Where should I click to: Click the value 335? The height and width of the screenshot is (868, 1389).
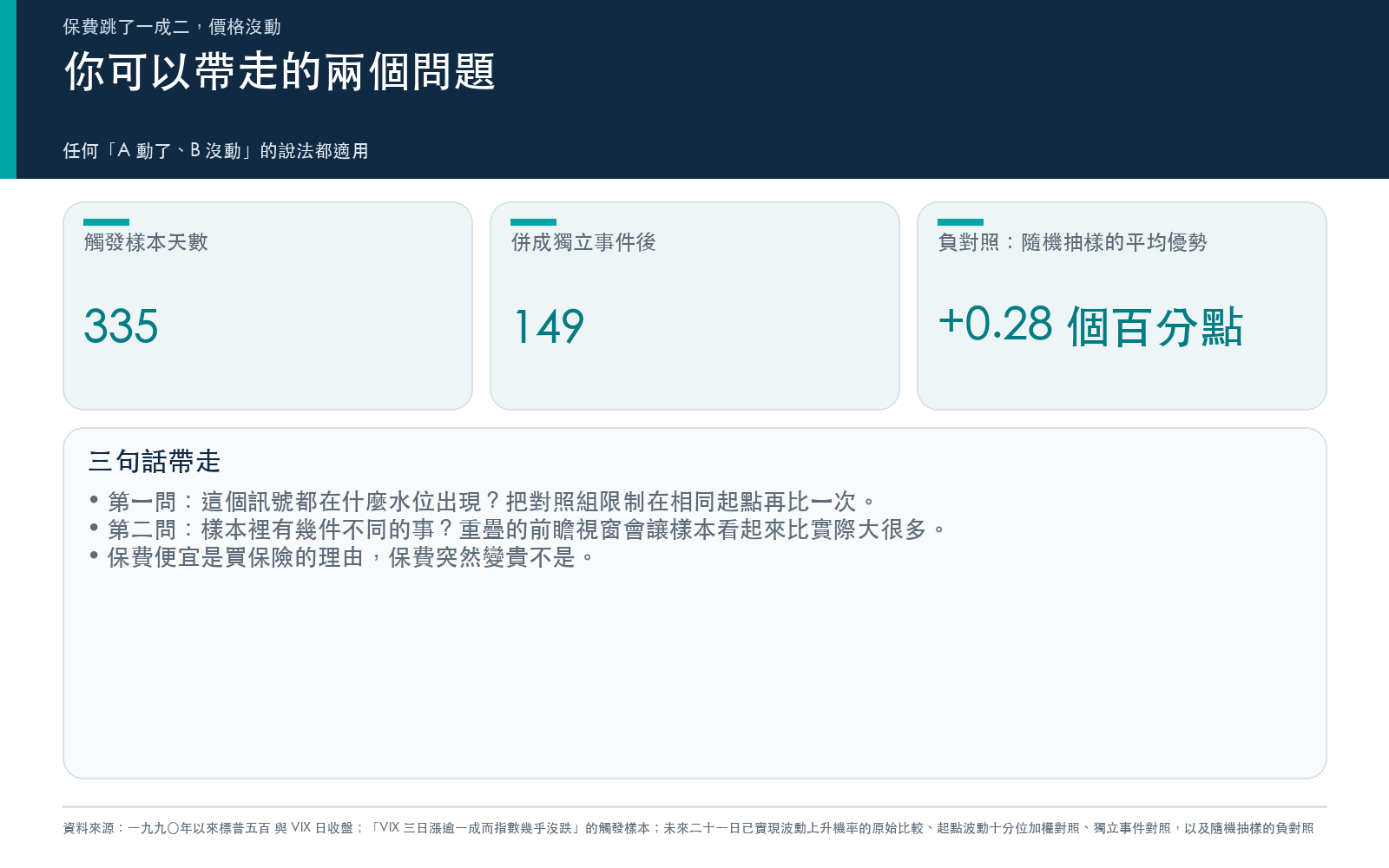tap(121, 327)
